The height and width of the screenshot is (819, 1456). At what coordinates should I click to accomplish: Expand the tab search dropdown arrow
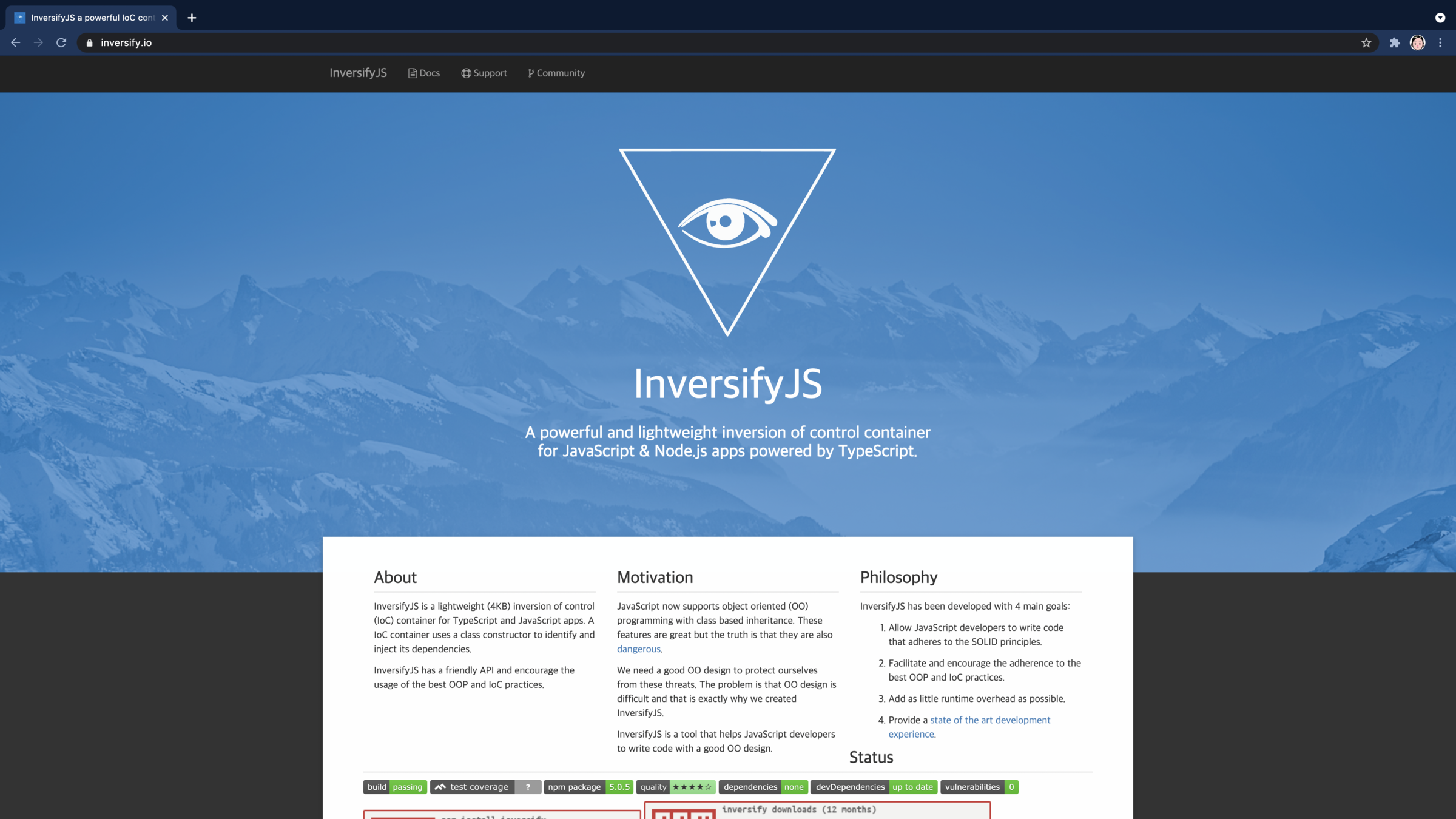pos(1440,18)
